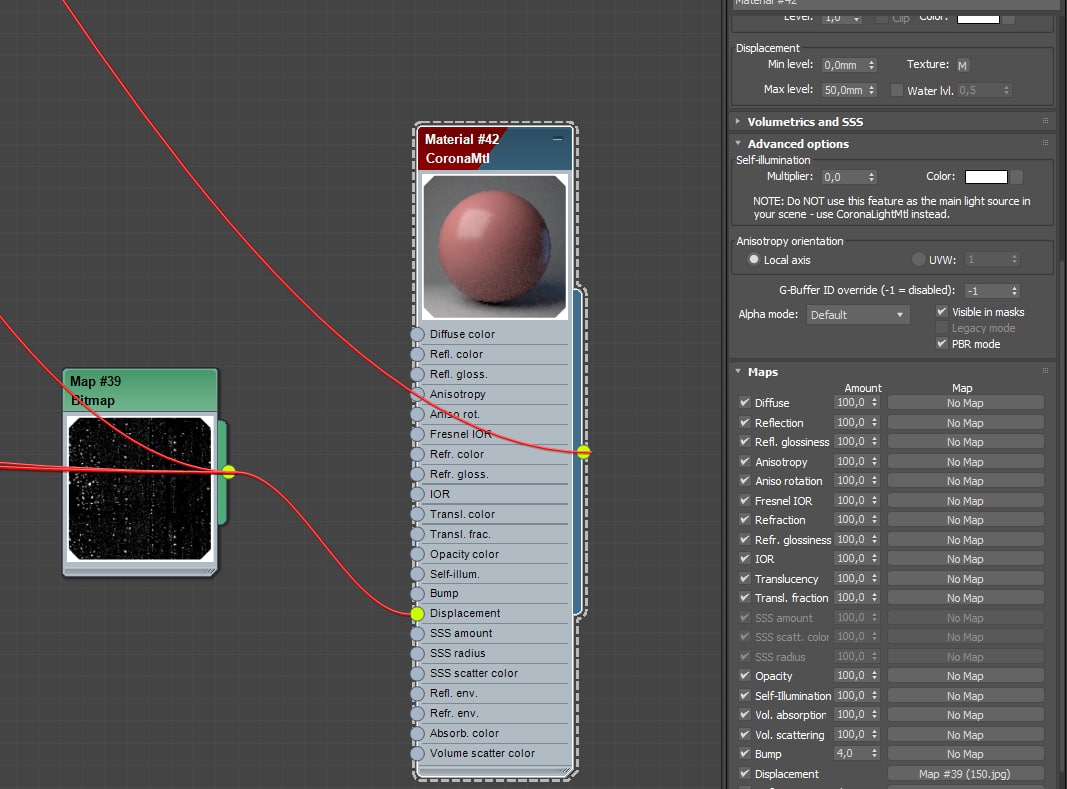
Task: Click the SSS radius input socket
Action: [417, 654]
